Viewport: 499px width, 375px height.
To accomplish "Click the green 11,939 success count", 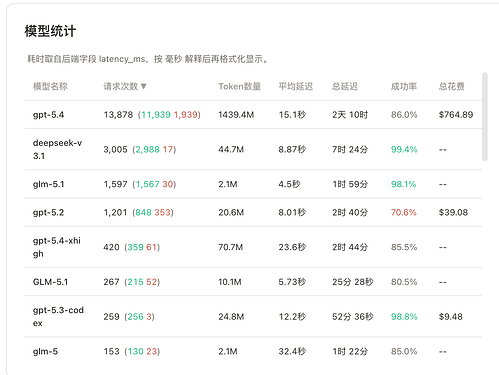I will tap(156, 115).
